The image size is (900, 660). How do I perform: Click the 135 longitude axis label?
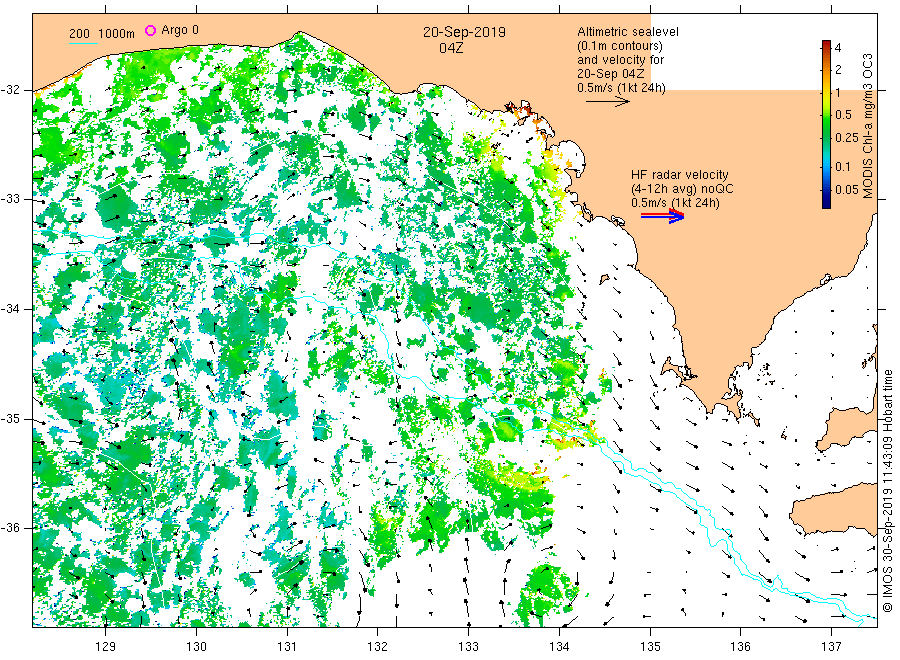click(x=650, y=647)
